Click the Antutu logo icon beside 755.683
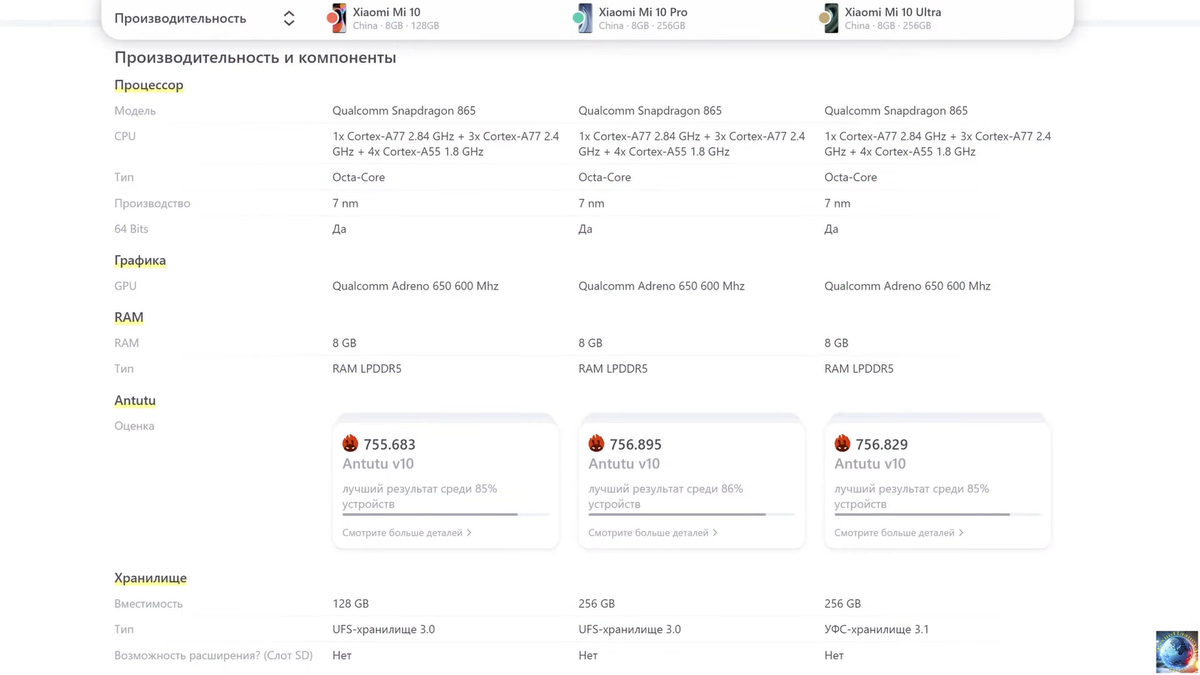Viewport: 1200px width, 675px height. 350,443
